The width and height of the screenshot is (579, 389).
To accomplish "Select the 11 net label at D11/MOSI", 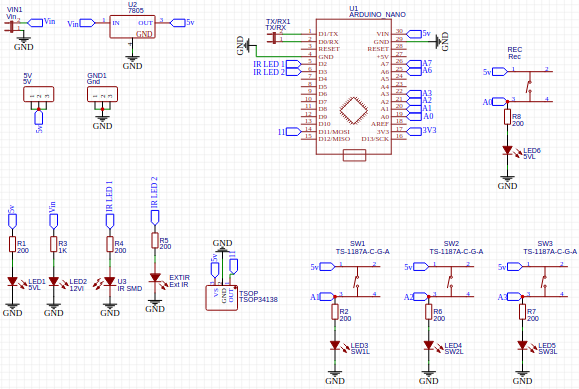I will pyautogui.click(x=290, y=132).
